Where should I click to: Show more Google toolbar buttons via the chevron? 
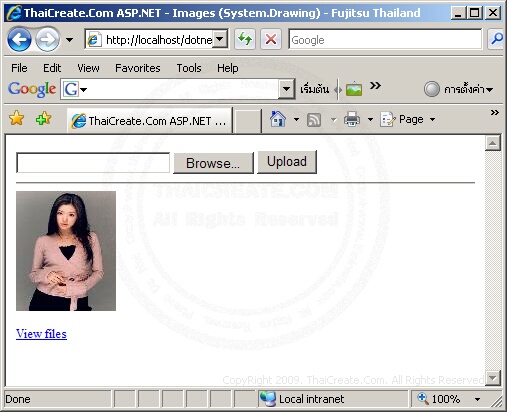pyautogui.click(x=375, y=86)
